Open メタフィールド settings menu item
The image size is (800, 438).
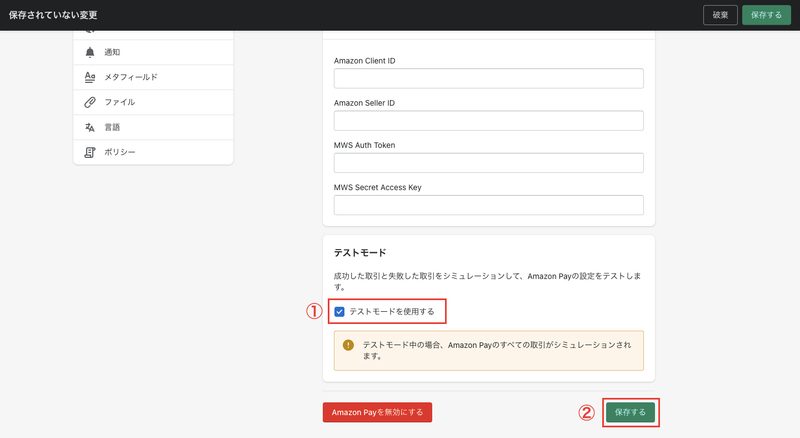pos(154,77)
